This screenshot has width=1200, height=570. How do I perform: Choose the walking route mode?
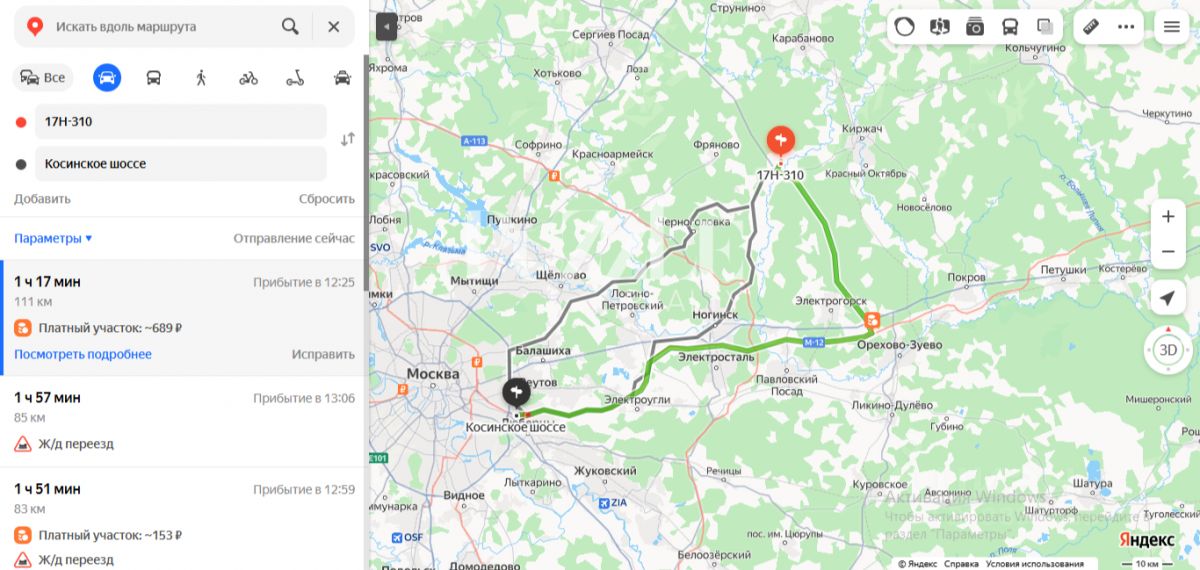pyautogui.click(x=201, y=78)
